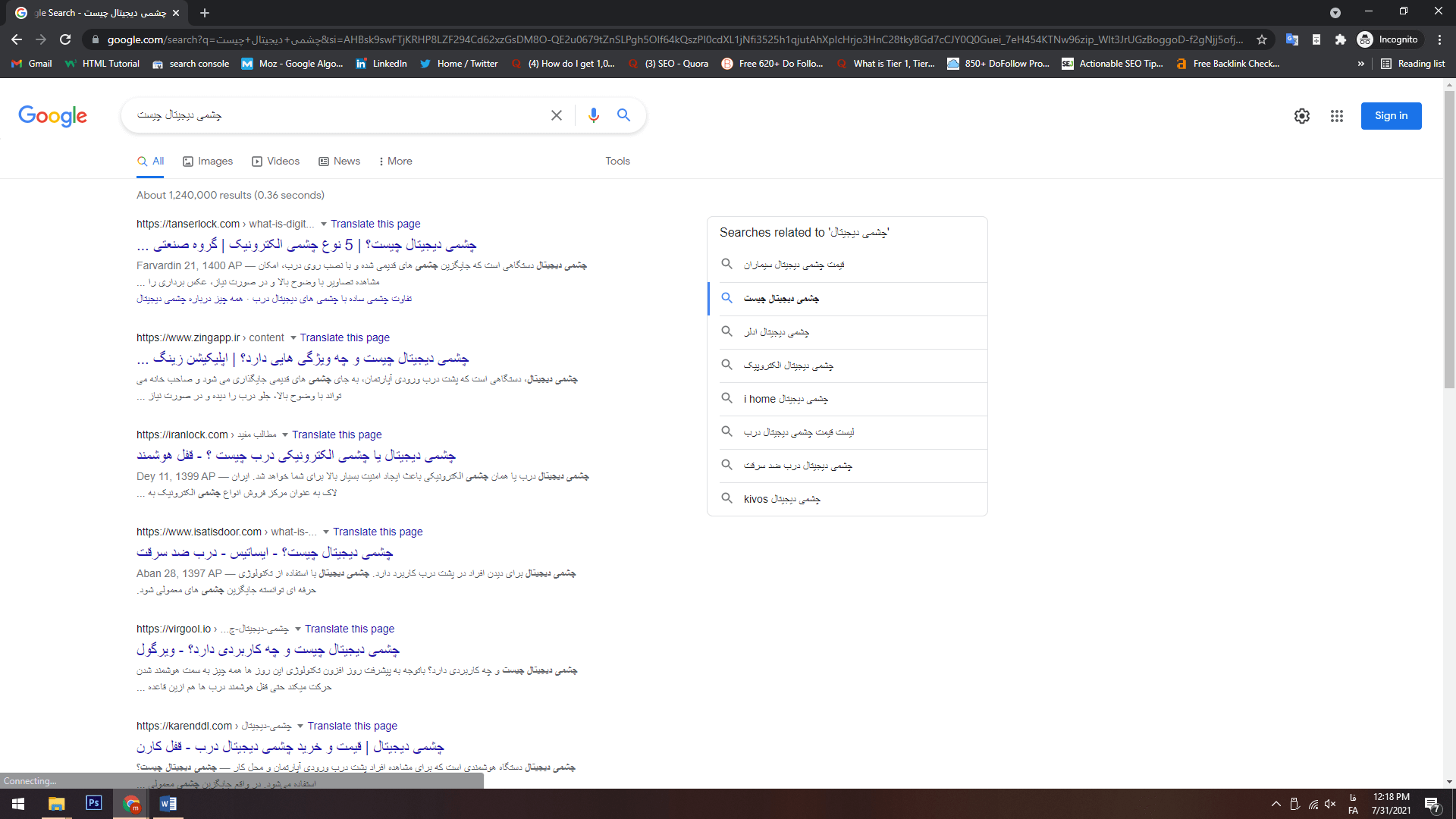Select the All results tab
This screenshot has height=819, width=1456.
tap(150, 162)
